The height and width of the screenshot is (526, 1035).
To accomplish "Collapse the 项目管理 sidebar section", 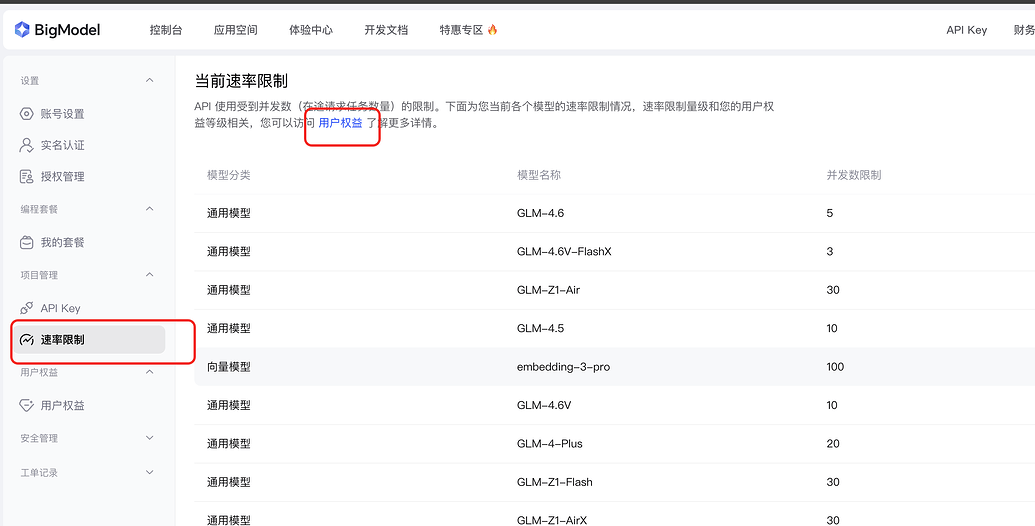I will (x=150, y=275).
